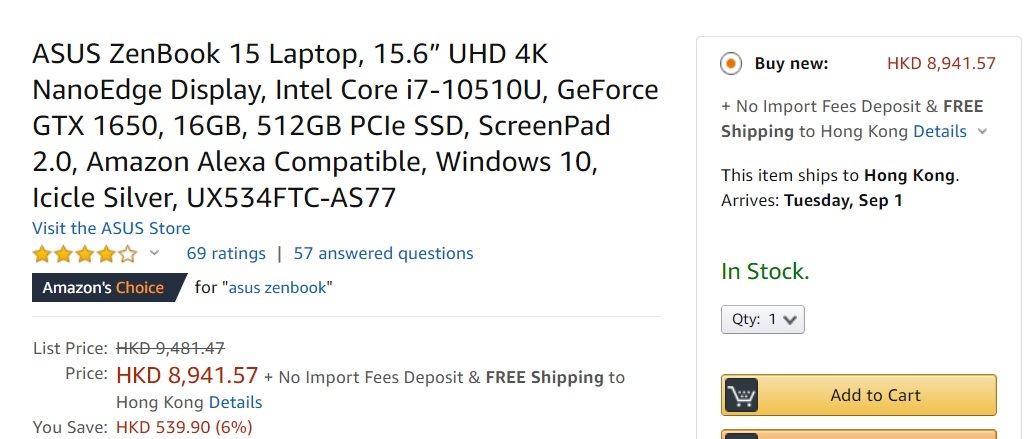Open the 69 ratings link
This screenshot has height=439, width=1028.
226,254
